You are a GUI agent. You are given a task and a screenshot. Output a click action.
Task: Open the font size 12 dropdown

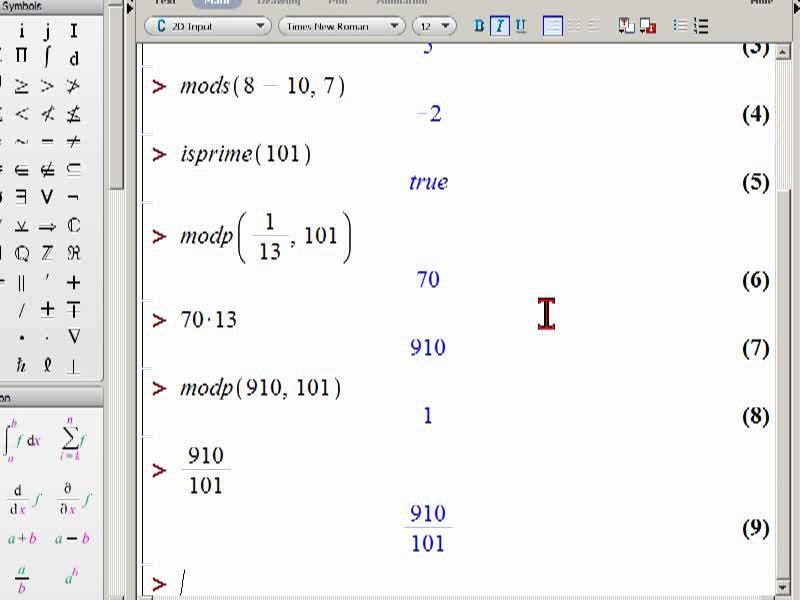pos(434,26)
